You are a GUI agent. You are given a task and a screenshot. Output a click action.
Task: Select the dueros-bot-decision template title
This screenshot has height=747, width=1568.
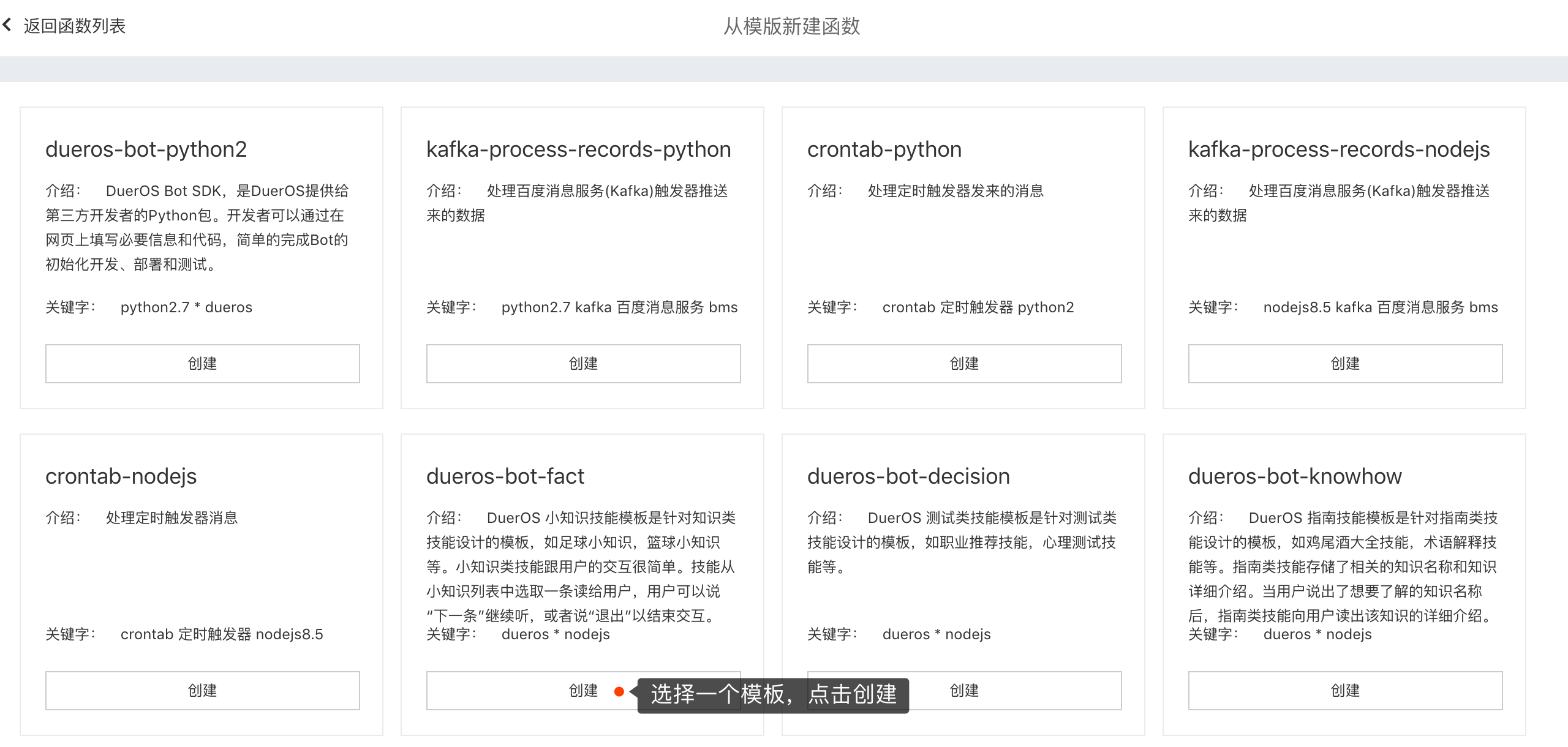coord(908,476)
